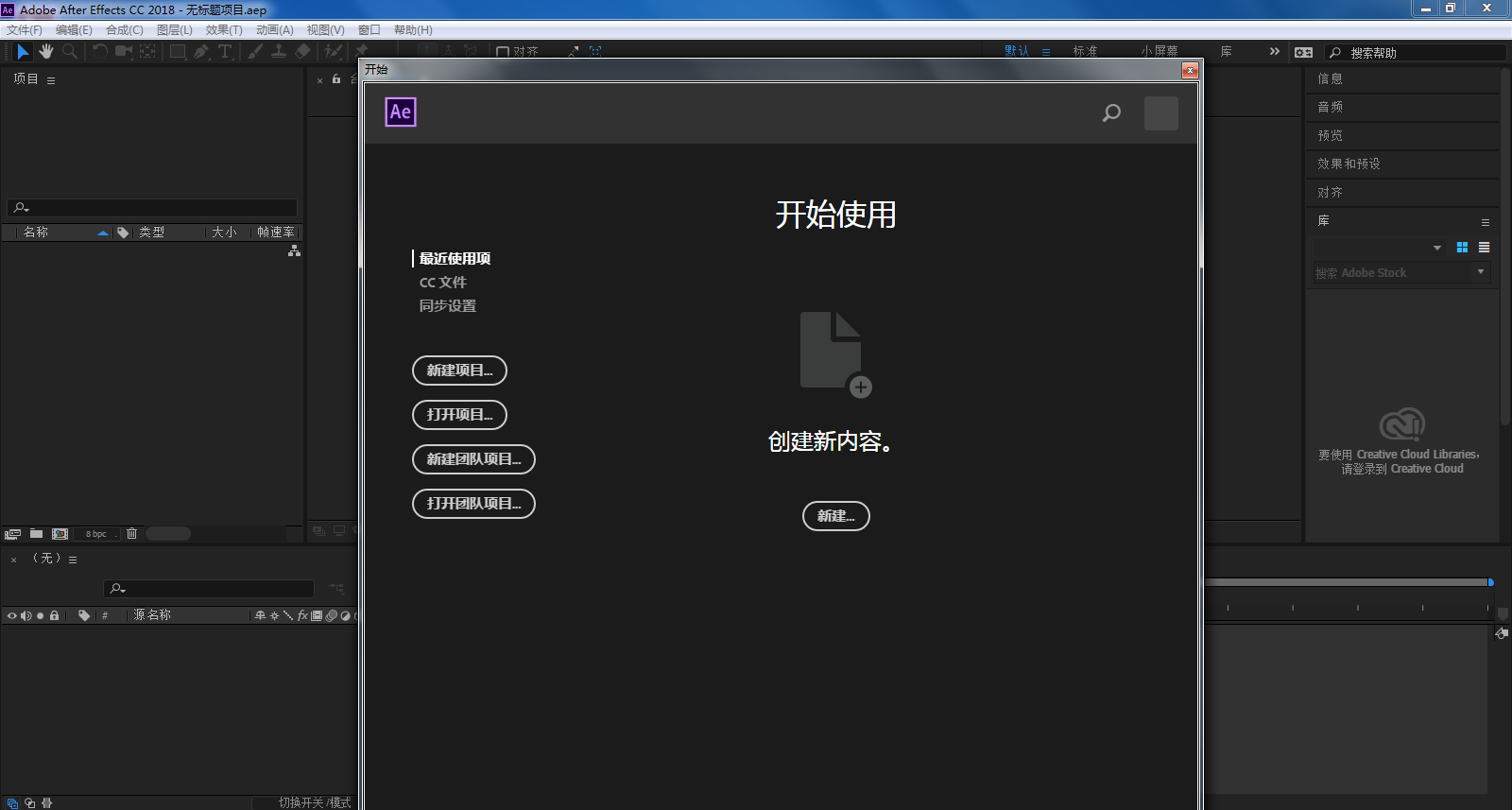Open the 动画(A) menu
The height and width of the screenshot is (810, 1512).
275,30
